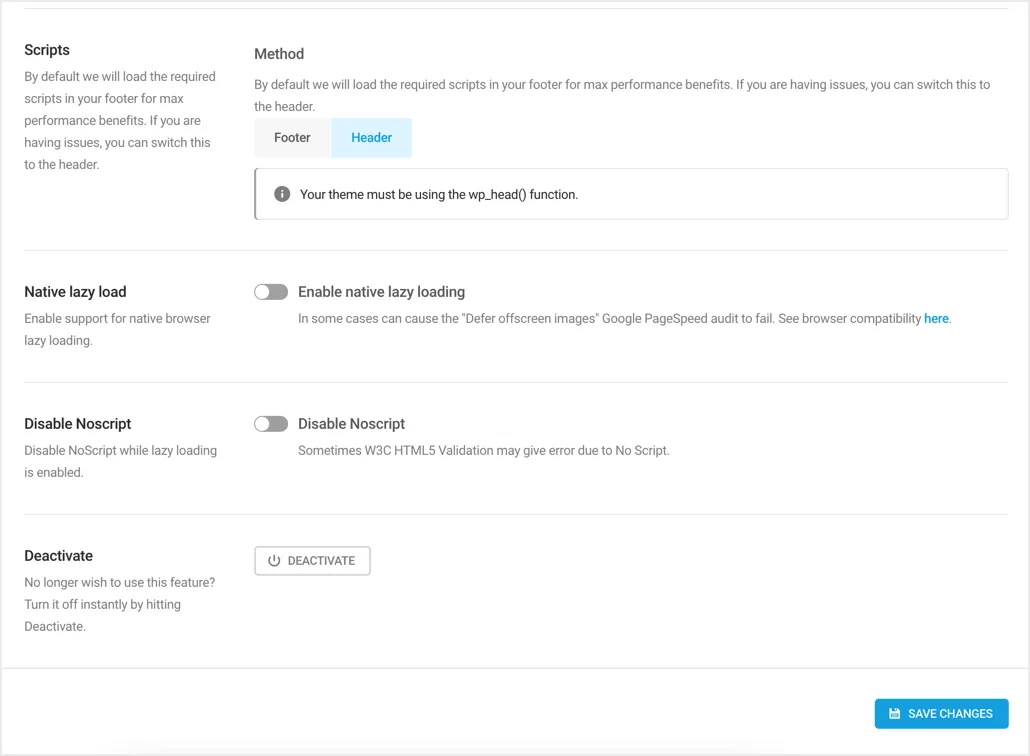This screenshot has width=1030, height=756.
Task: Turn on the Disable Noscript switch
Action: pos(271,424)
